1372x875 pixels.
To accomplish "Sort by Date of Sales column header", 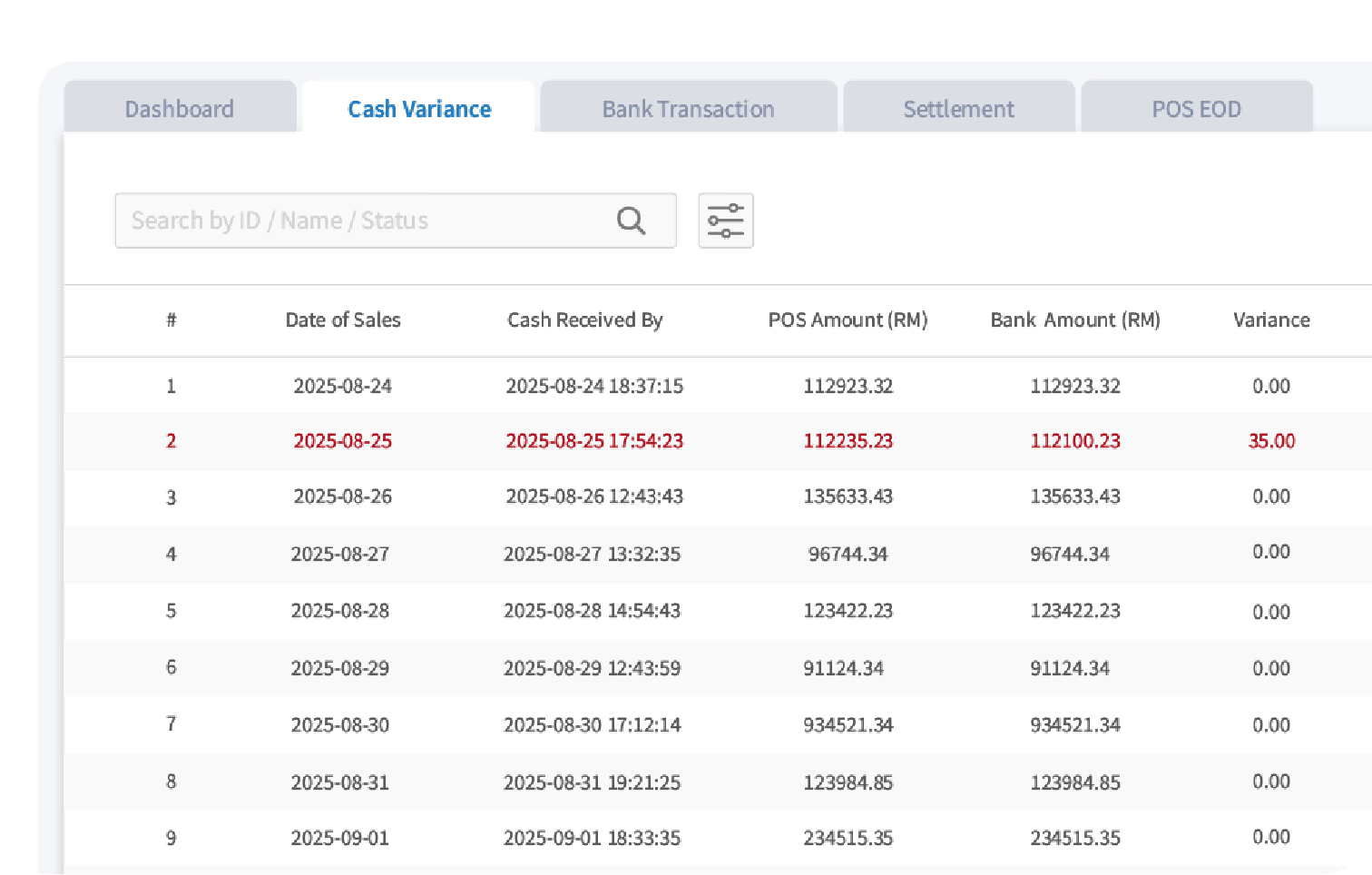I will [343, 320].
